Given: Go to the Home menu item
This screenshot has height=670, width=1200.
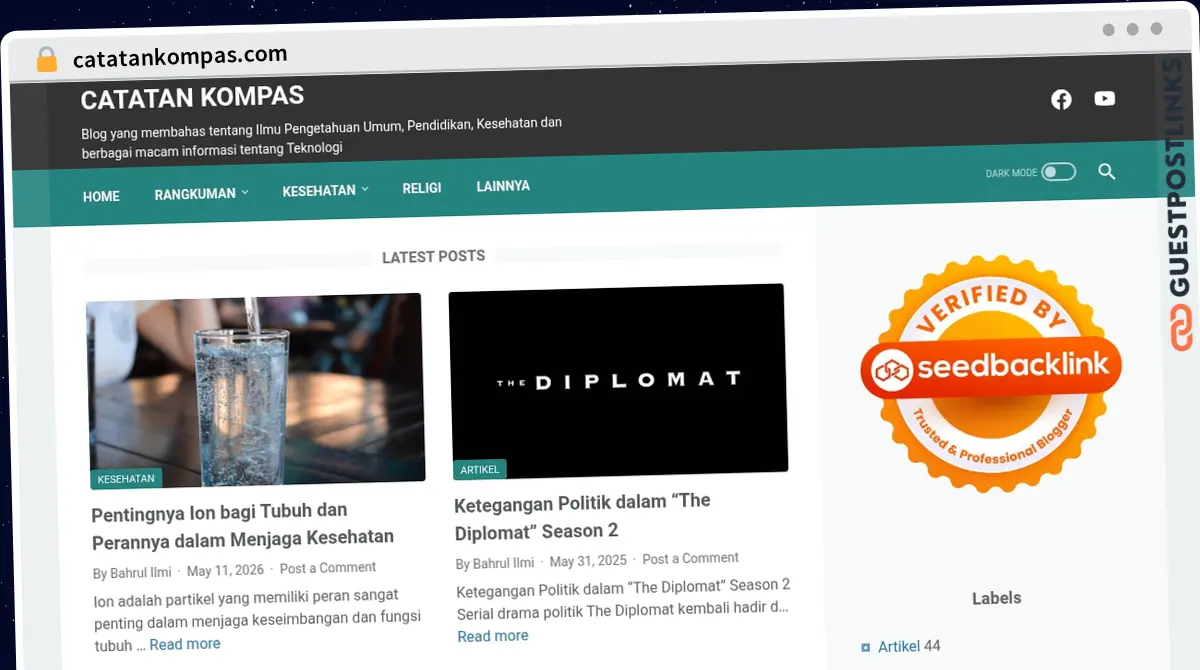Looking at the screenshot, I should tap(101, 196).
